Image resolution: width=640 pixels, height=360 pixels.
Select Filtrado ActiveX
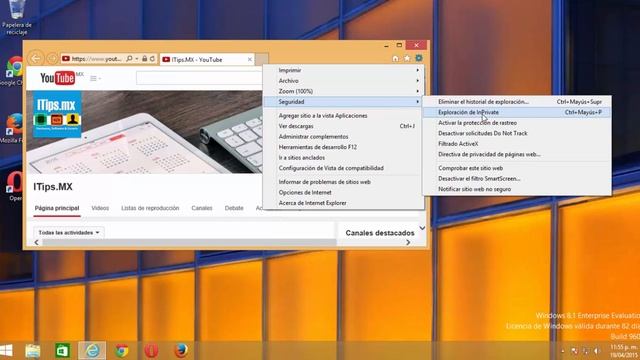click(x=517, y=144)
